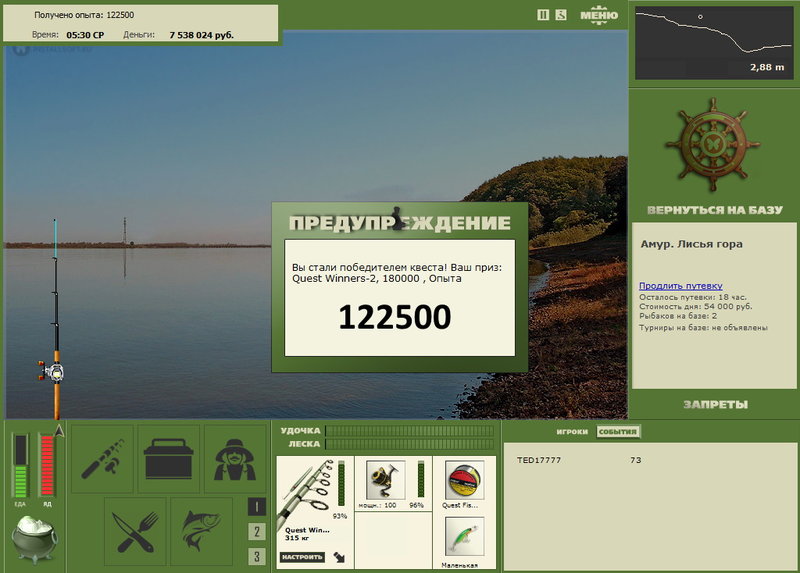Click the ship wheel icon
The height and width of the screenshot is (573, 800).
click(x=713, y=143)
